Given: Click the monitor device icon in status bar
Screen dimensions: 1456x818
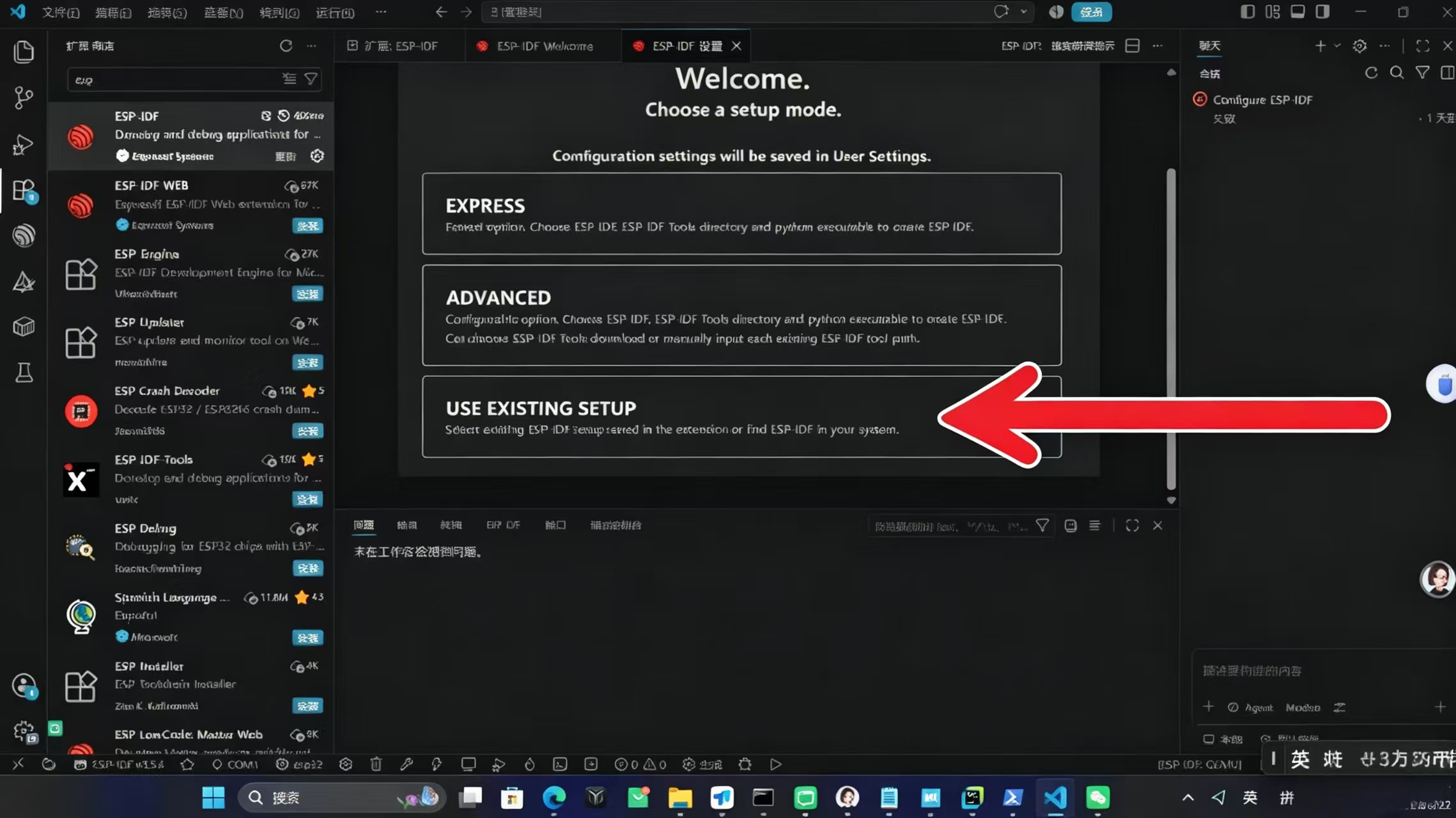Looking at the screenshot, I should click(469, 764).
